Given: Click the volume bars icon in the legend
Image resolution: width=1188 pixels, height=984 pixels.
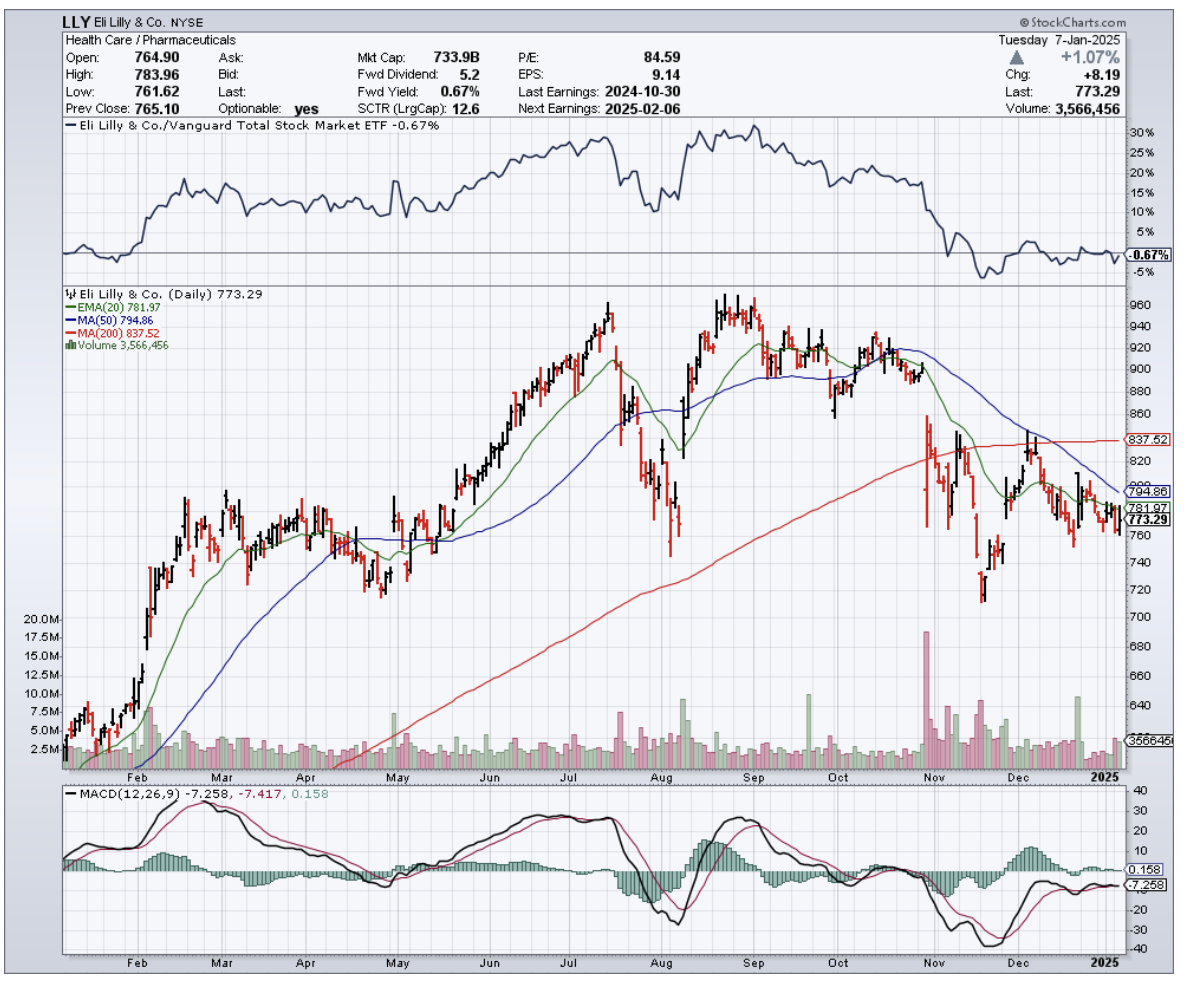Looking at the screenshot, I should pos(69,345).
